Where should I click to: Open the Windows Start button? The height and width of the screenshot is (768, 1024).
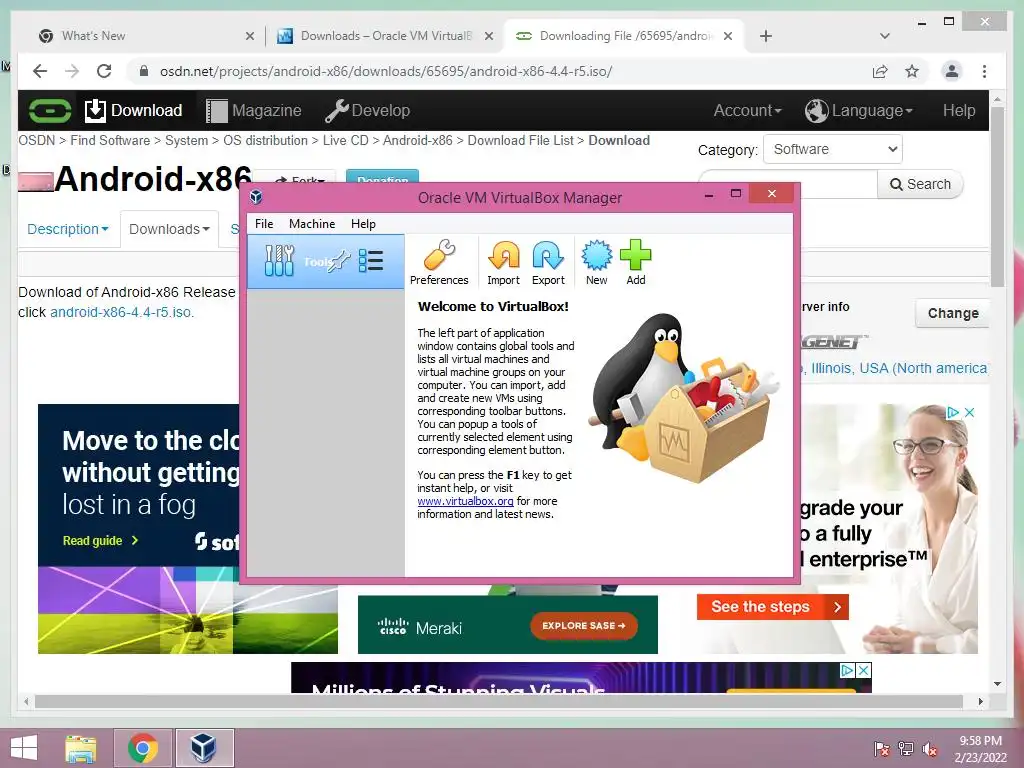[x=24, y=748]
